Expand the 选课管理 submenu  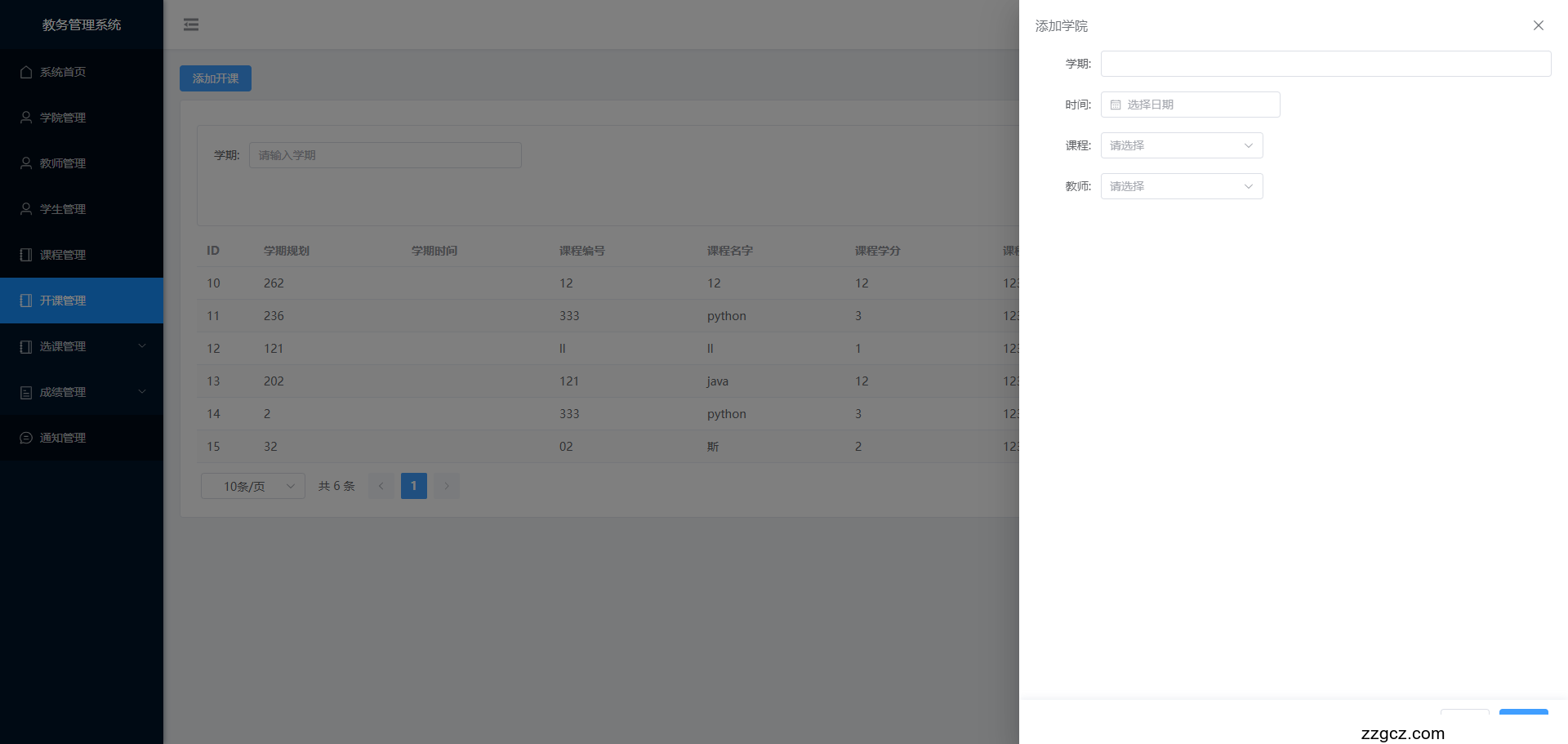(x=82, y=346)
